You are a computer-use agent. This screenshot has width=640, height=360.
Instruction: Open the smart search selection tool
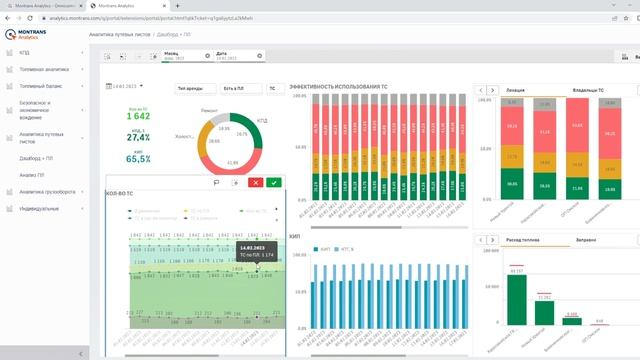point(108,56)
